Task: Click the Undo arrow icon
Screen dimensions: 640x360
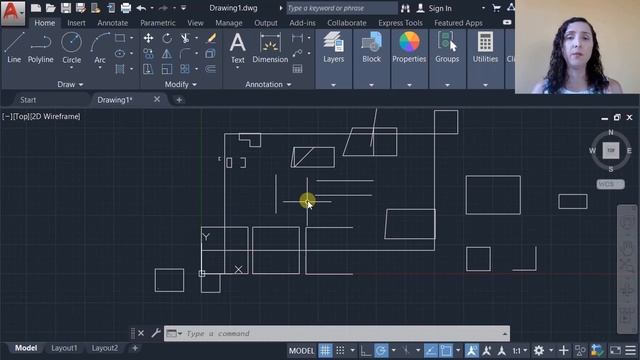Action: [x=141, y=8]
